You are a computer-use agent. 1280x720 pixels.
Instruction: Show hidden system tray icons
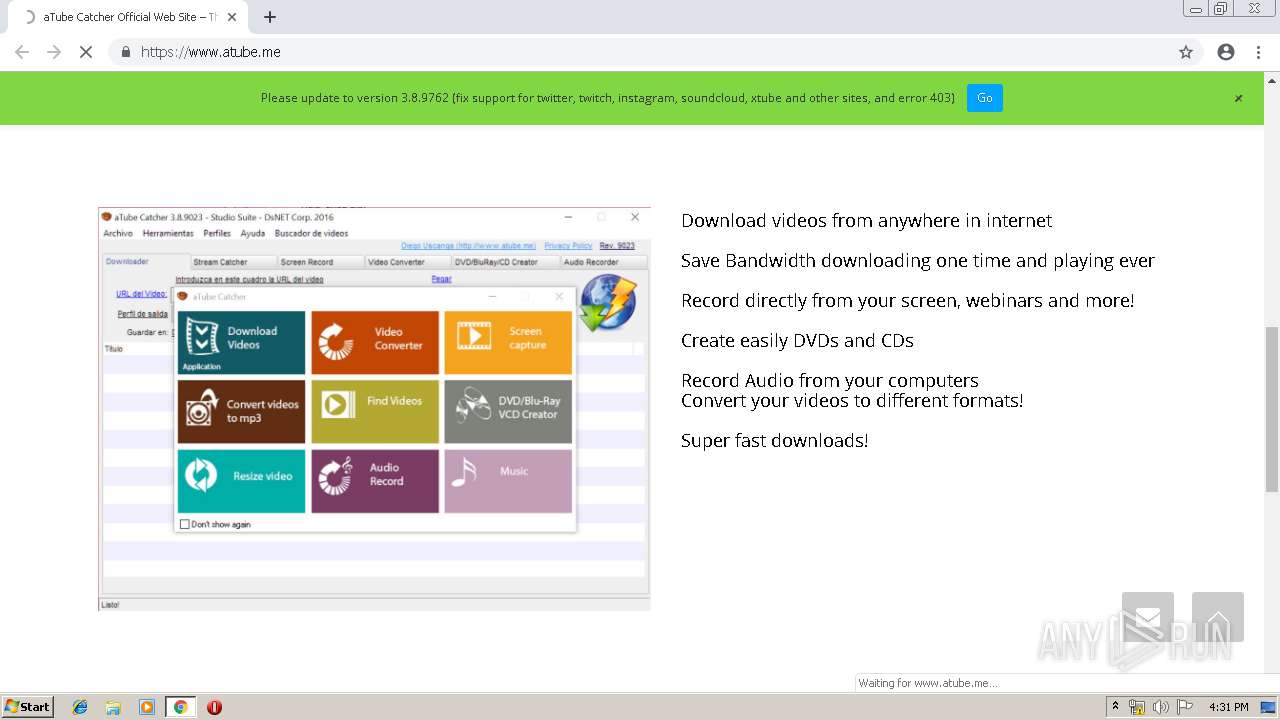(x=1115, y=707)
